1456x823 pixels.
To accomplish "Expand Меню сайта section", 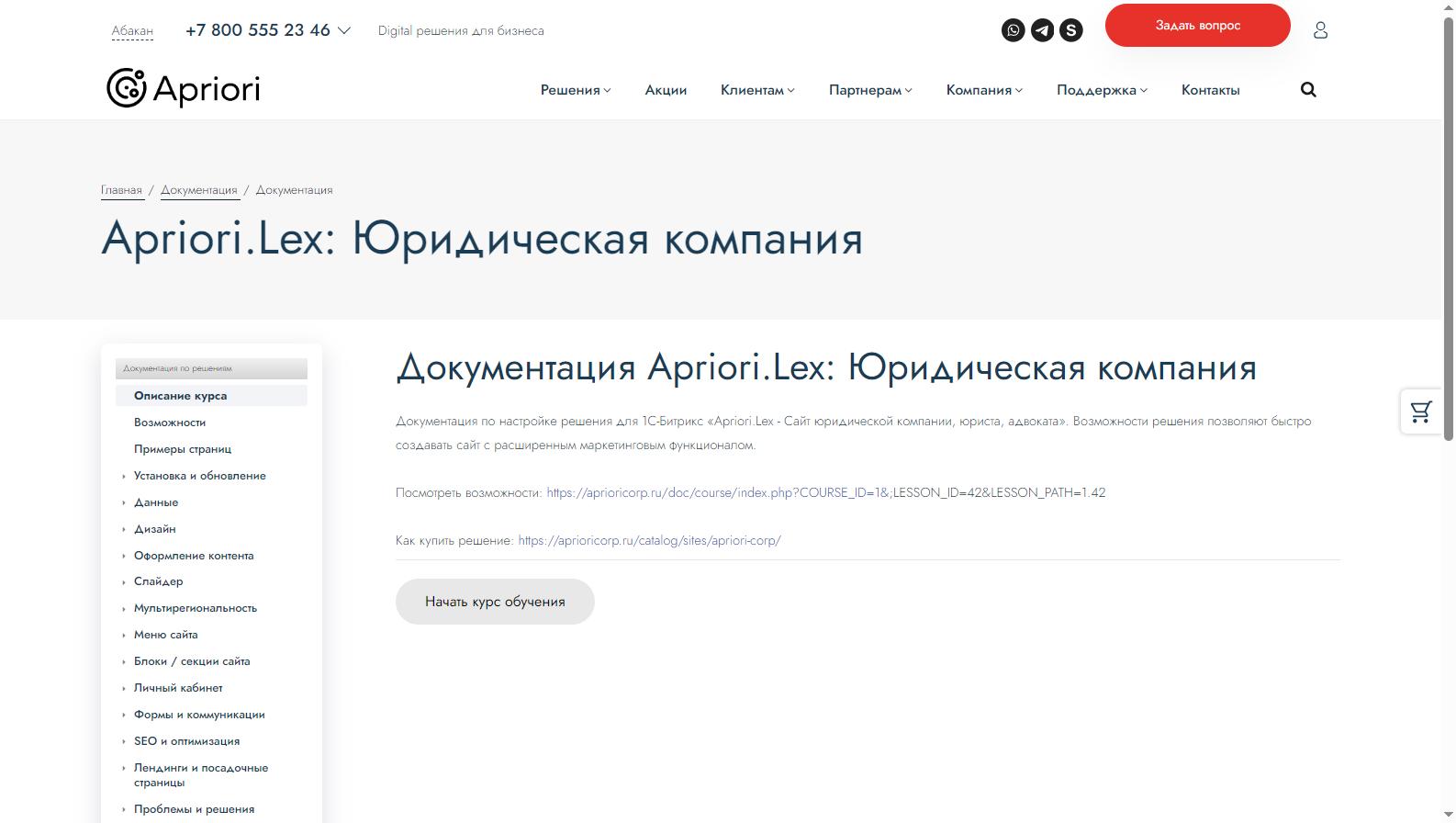I will point(166,635).
